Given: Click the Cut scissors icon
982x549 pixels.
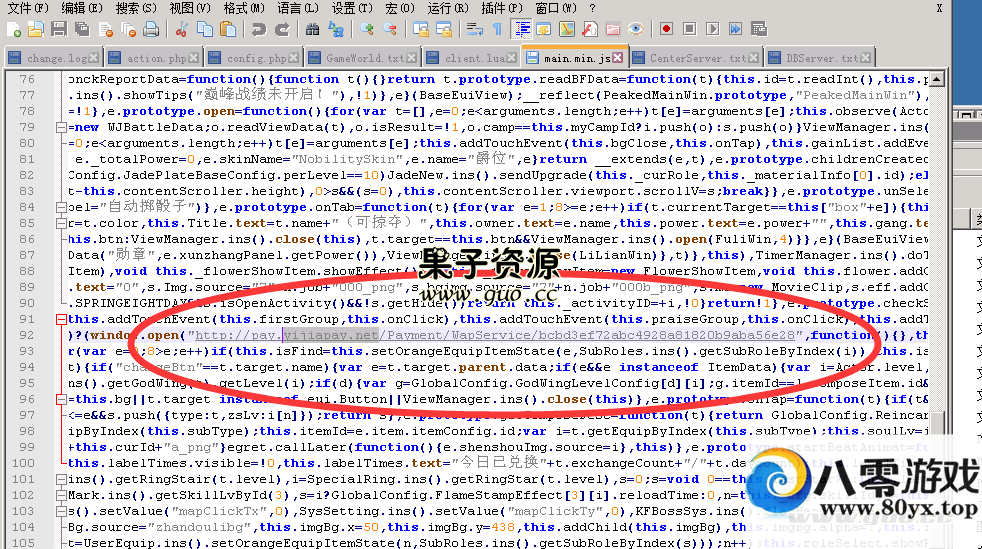Looking at the screenshot, I should click(180, 29).
